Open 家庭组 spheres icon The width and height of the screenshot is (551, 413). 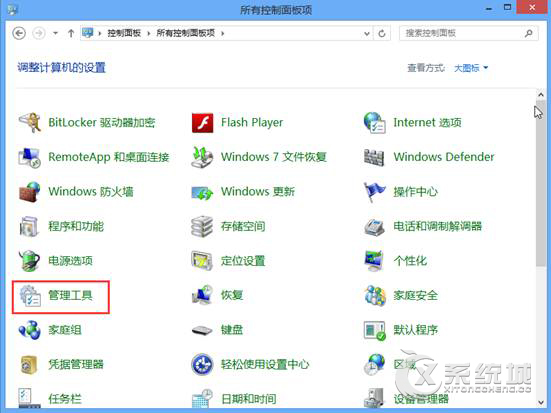(30, 330)
